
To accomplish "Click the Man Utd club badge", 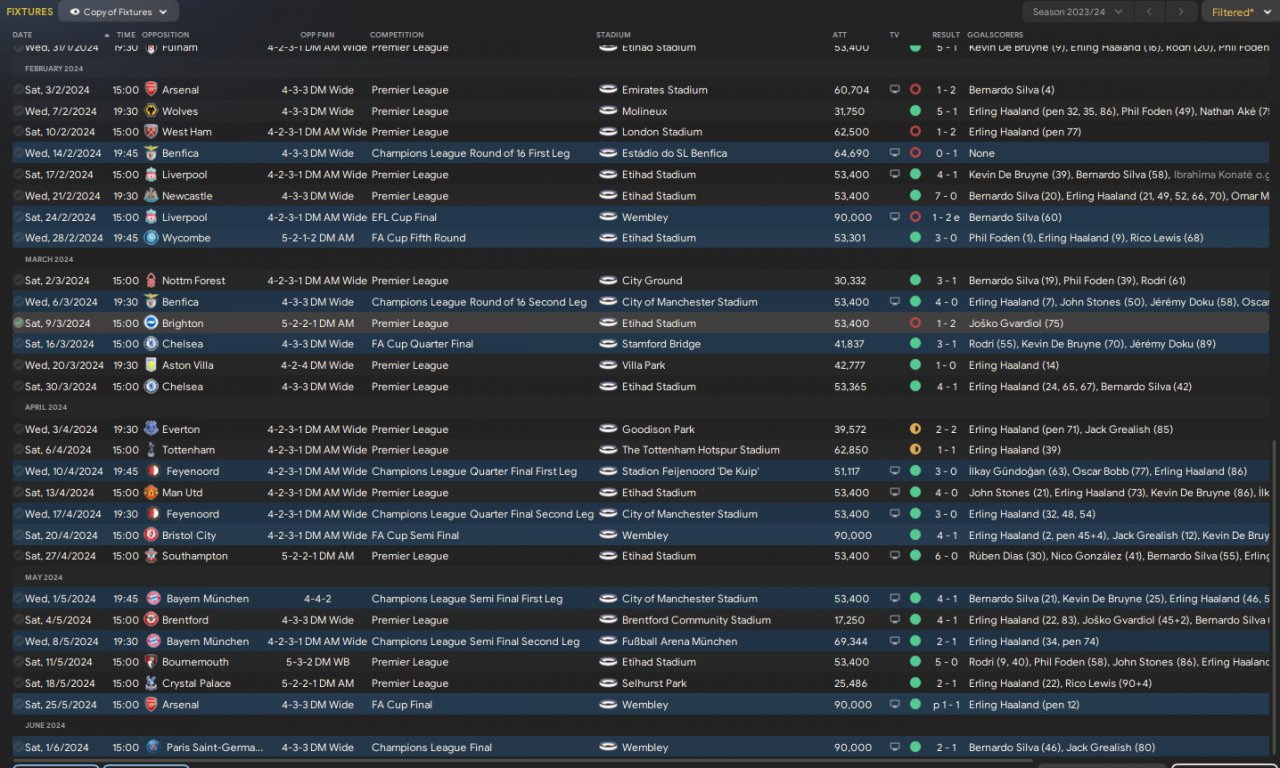I will tap(151, 493).
